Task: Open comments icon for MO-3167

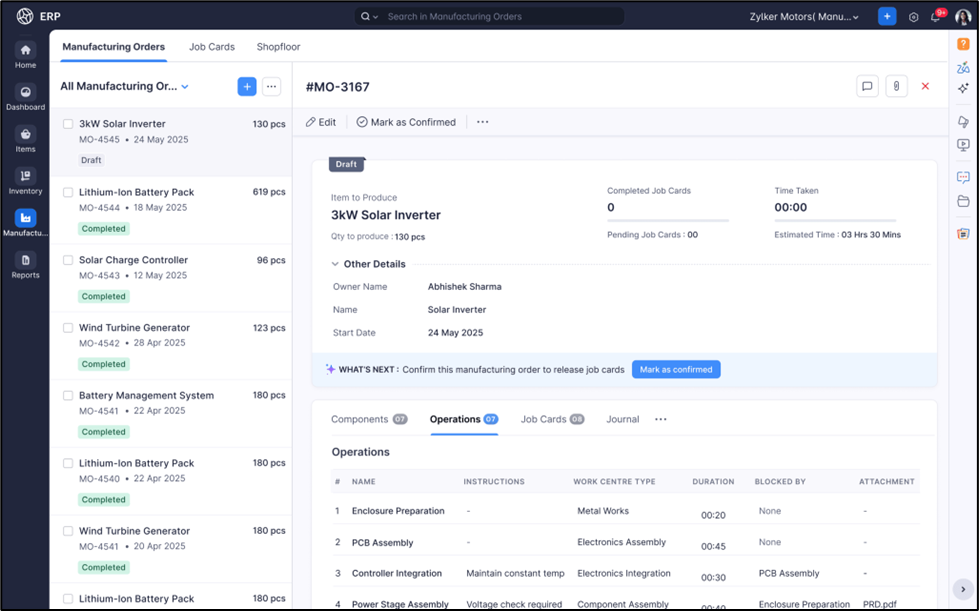Action: click(867, 87)
